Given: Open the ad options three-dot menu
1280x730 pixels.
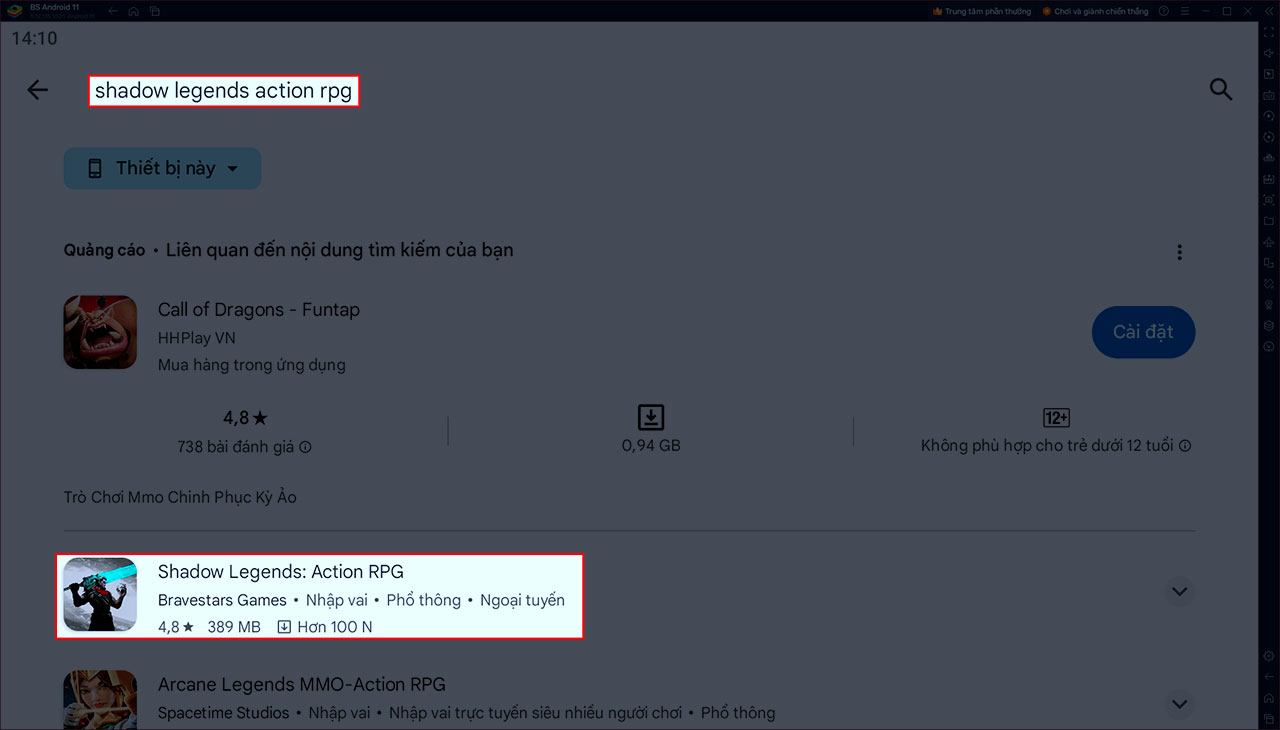Looking at the screenshot, I should tap(1179, 252).
